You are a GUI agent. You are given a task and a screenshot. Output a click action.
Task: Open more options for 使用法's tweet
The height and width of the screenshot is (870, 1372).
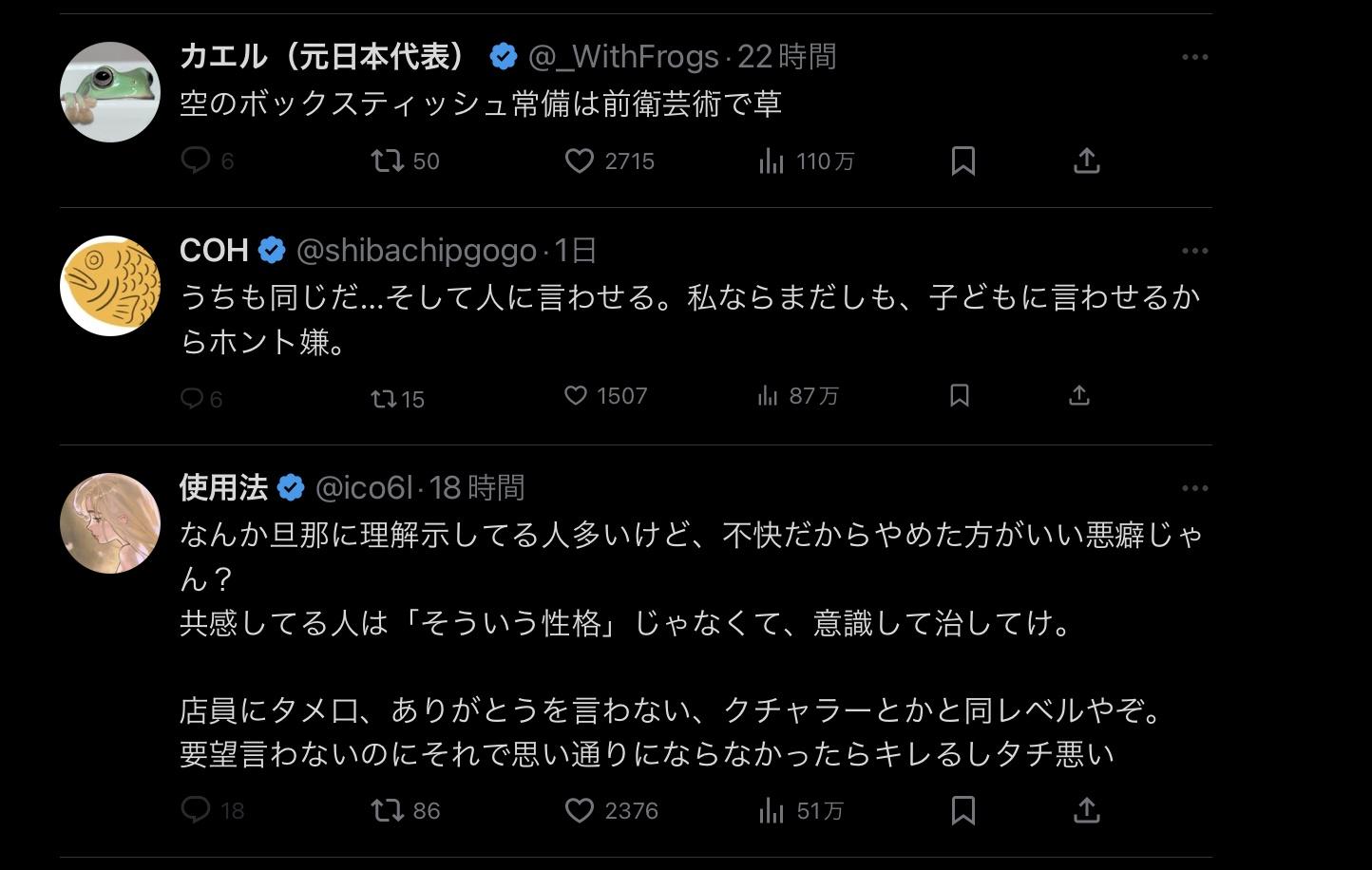point(1194,488)
